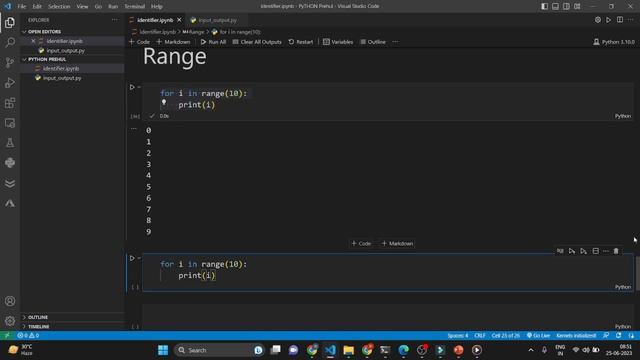Open run options dropdown beside second cell
This screenshot has height=360, width=640.
point(139,258)
